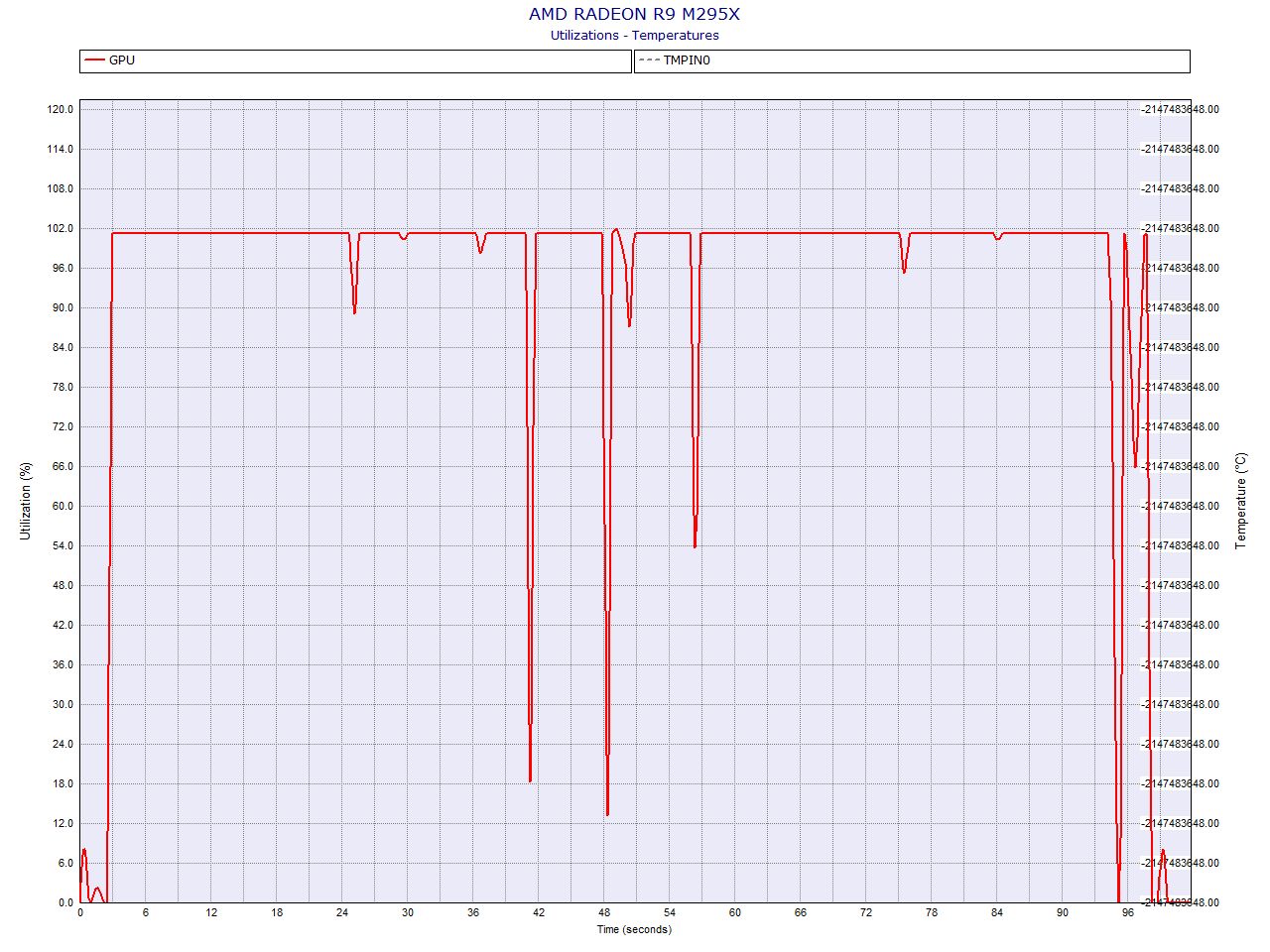Select the 78.0 utilization axis label
The width and height of the screenshot is (1270, 952).
63,387
